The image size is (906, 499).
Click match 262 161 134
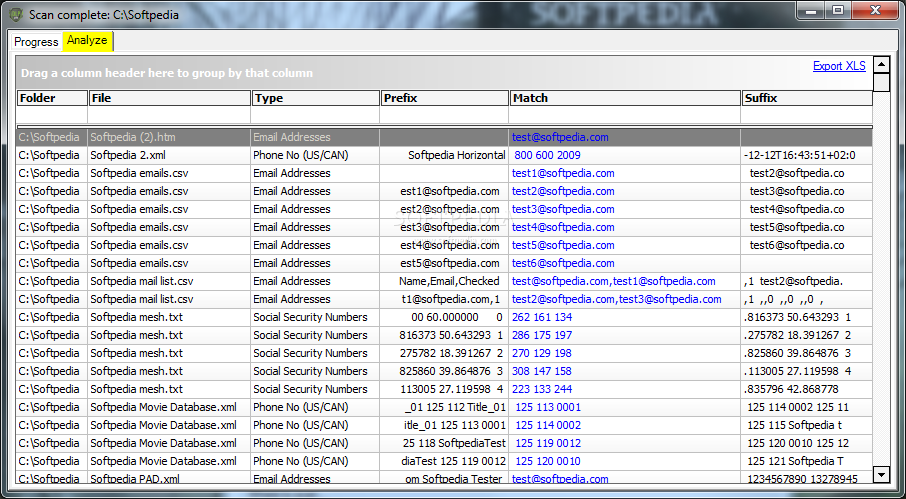click(542, 317)
